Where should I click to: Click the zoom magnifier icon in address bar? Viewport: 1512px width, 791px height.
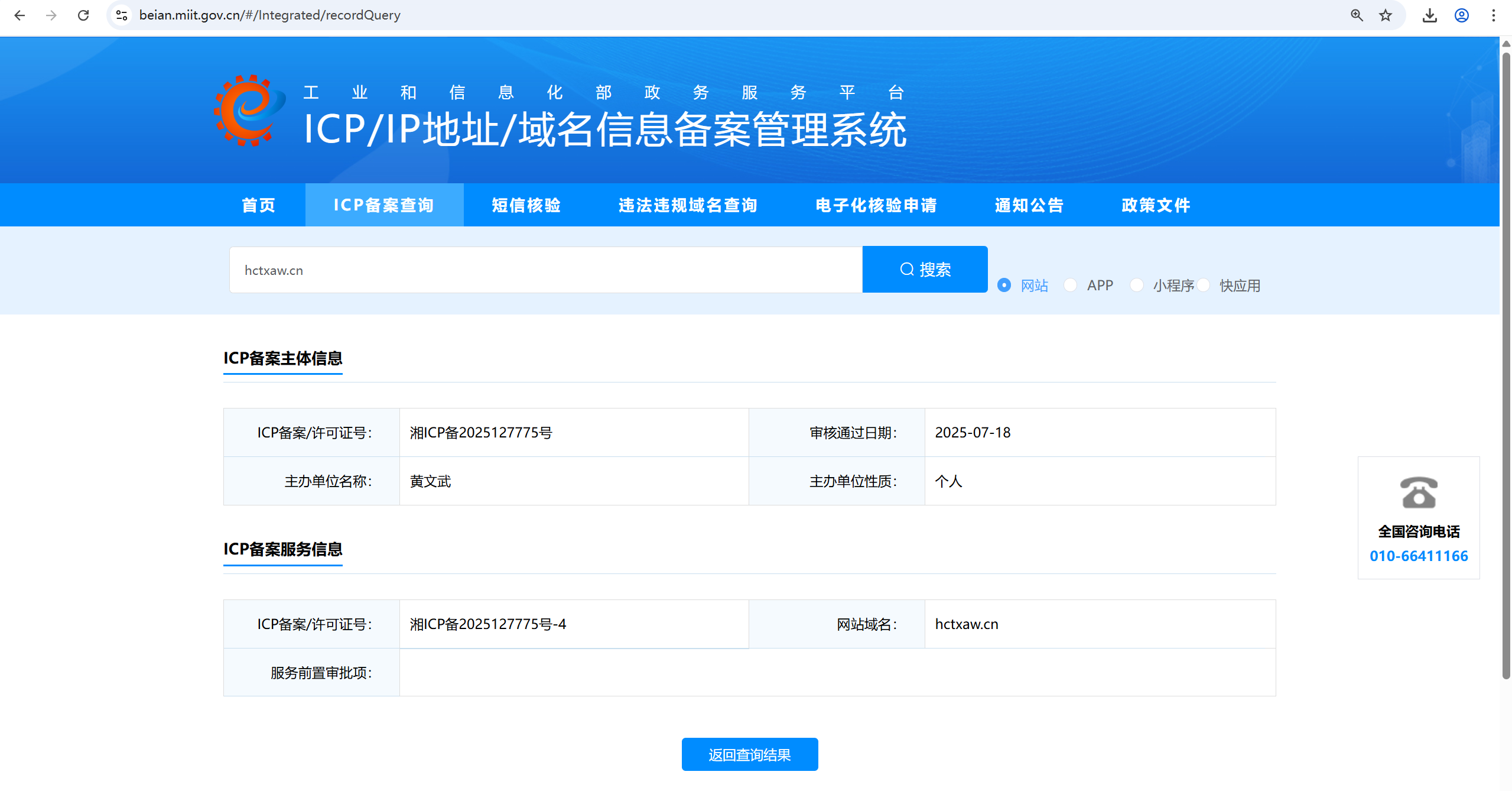1357,15
